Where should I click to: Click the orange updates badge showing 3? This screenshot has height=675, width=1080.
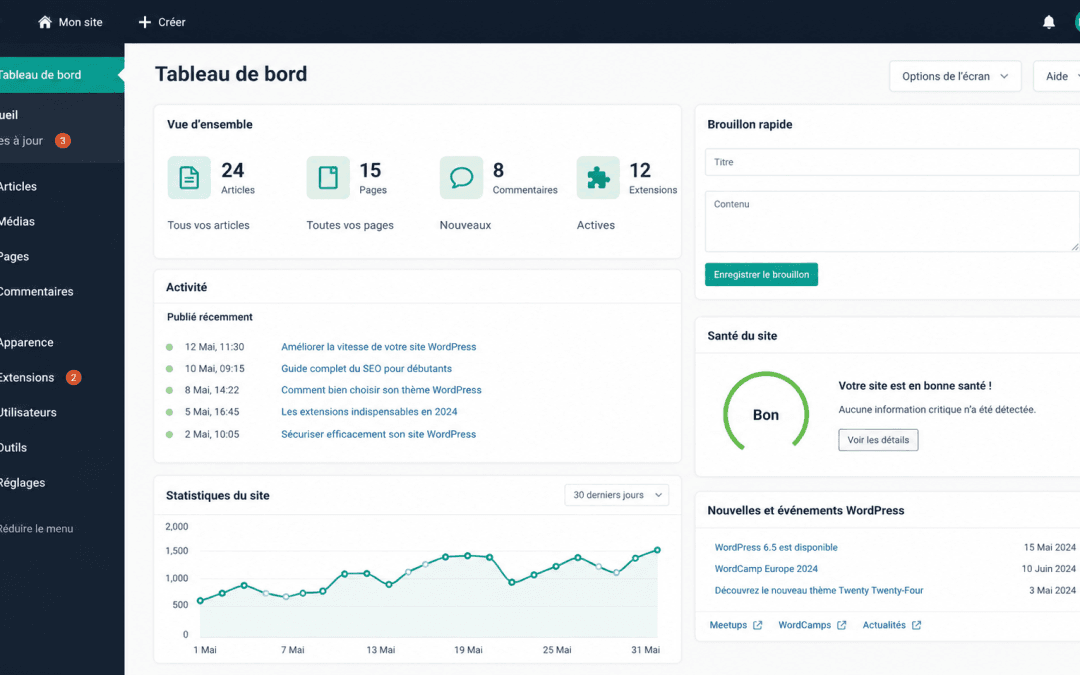(63, 141)
